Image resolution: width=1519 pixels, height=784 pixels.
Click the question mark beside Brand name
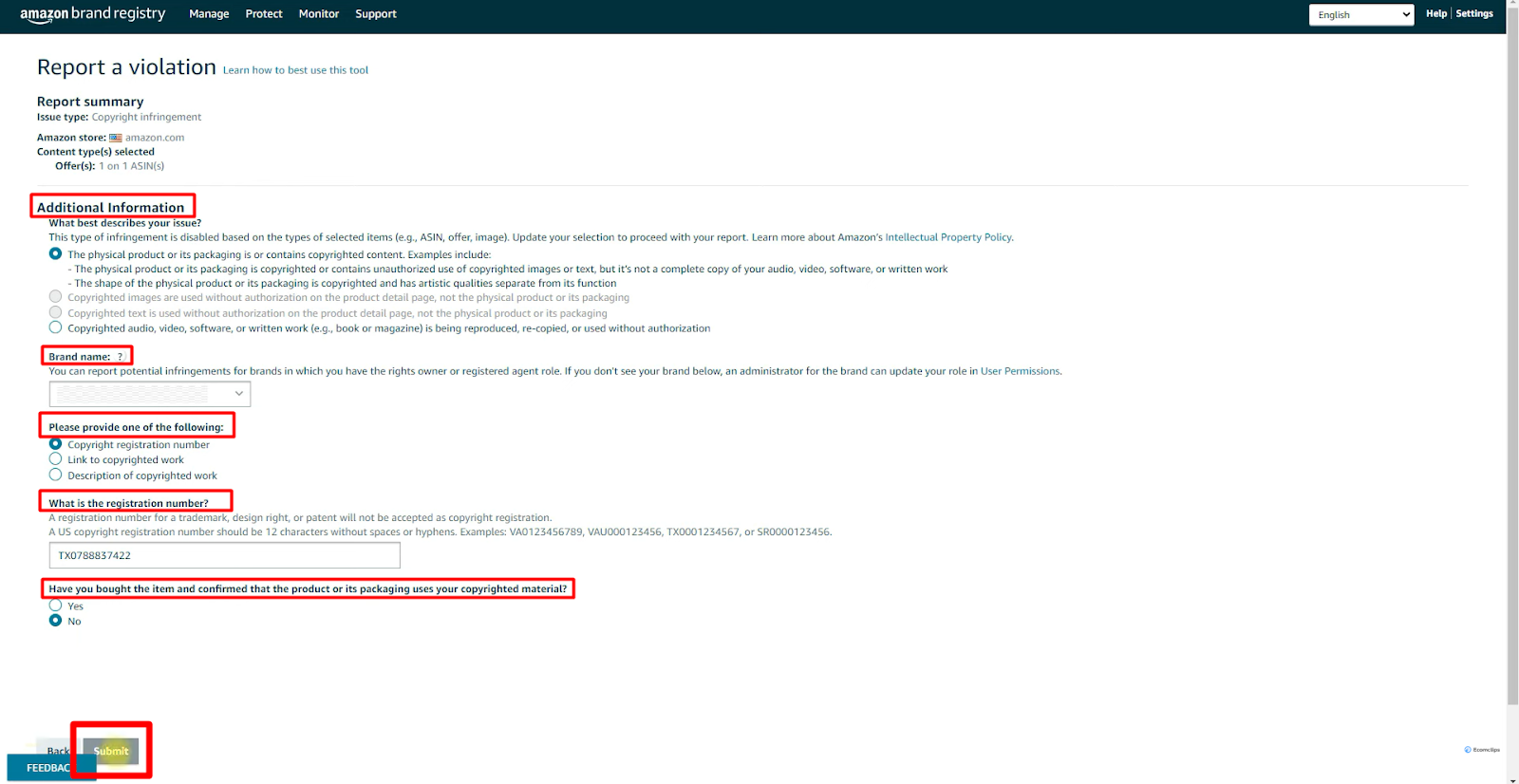pyautogui.click(x=120, y=357)
